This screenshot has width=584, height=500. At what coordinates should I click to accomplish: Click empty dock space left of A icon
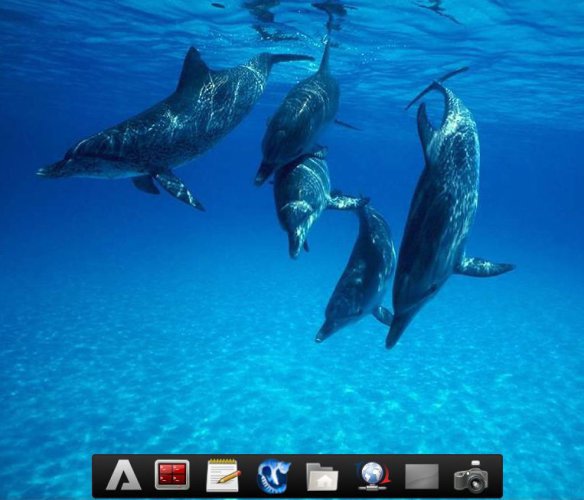(99, 476)
